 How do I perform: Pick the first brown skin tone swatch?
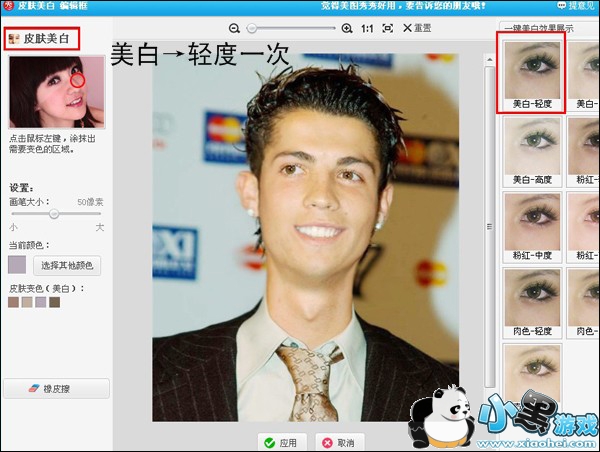(13, 302)
